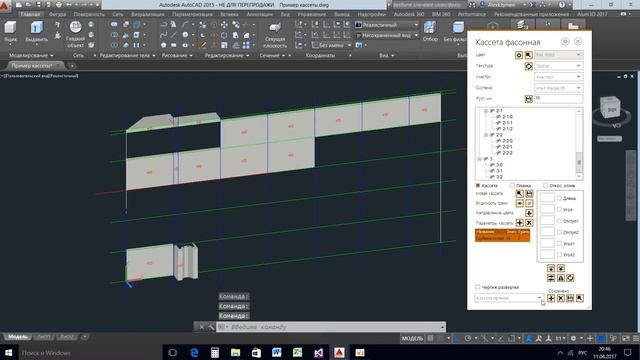Click the rotate icon below parameter list
Viewport: 640px width, 360px height.
[x=570, y=278]
